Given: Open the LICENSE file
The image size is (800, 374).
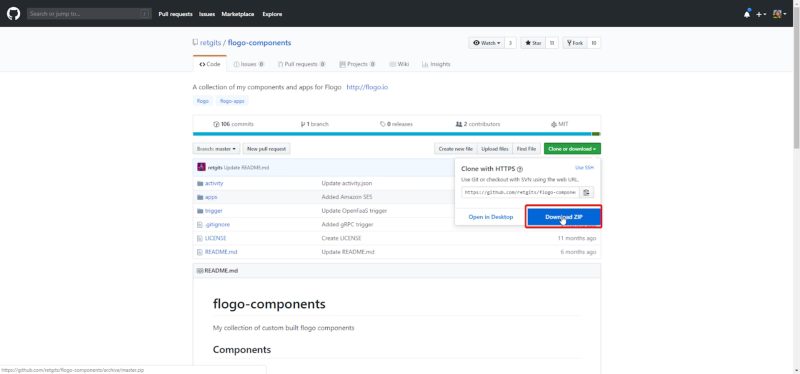Looking at the screenshot, I should coord(215,238).
